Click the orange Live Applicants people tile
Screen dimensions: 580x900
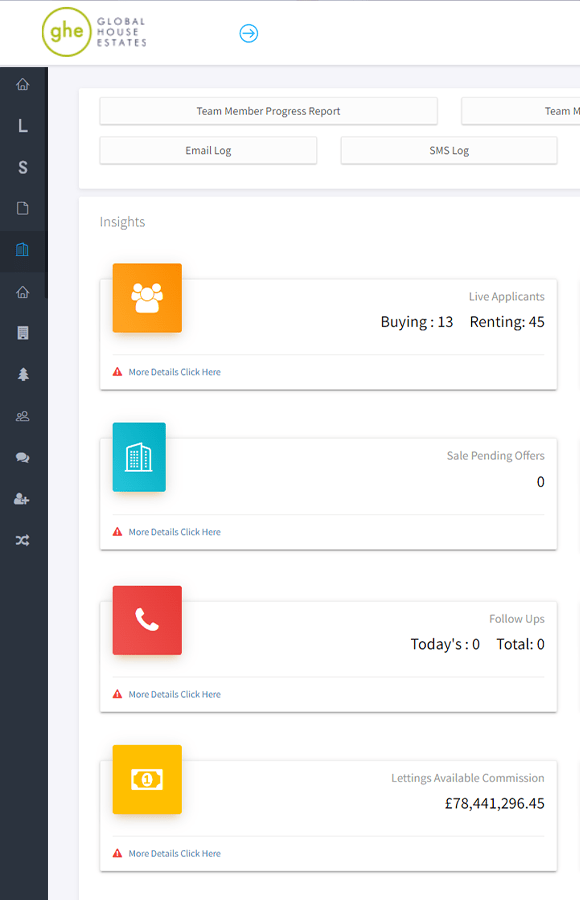(147, 298)
